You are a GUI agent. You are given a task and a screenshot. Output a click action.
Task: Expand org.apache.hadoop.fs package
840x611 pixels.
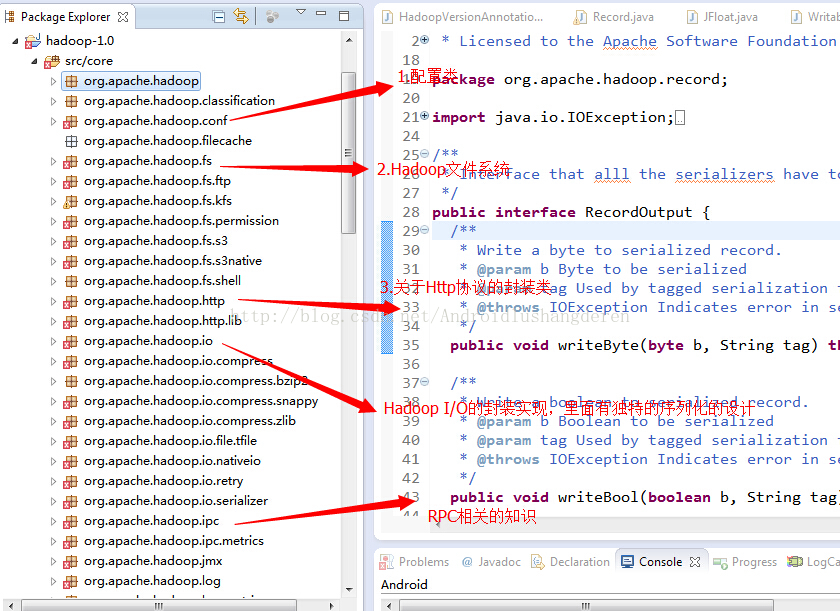[53, 161]
